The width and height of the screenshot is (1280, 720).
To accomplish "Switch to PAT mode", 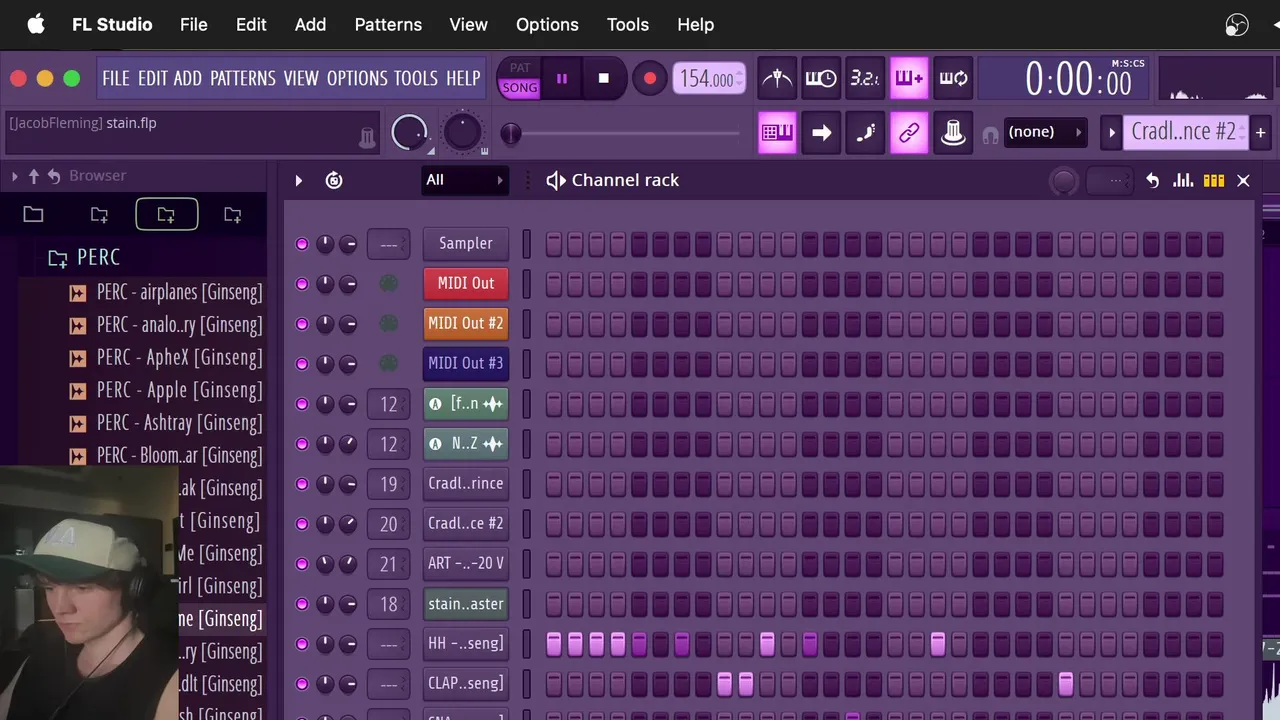I will pyautogui.click(x=520, y=68).
